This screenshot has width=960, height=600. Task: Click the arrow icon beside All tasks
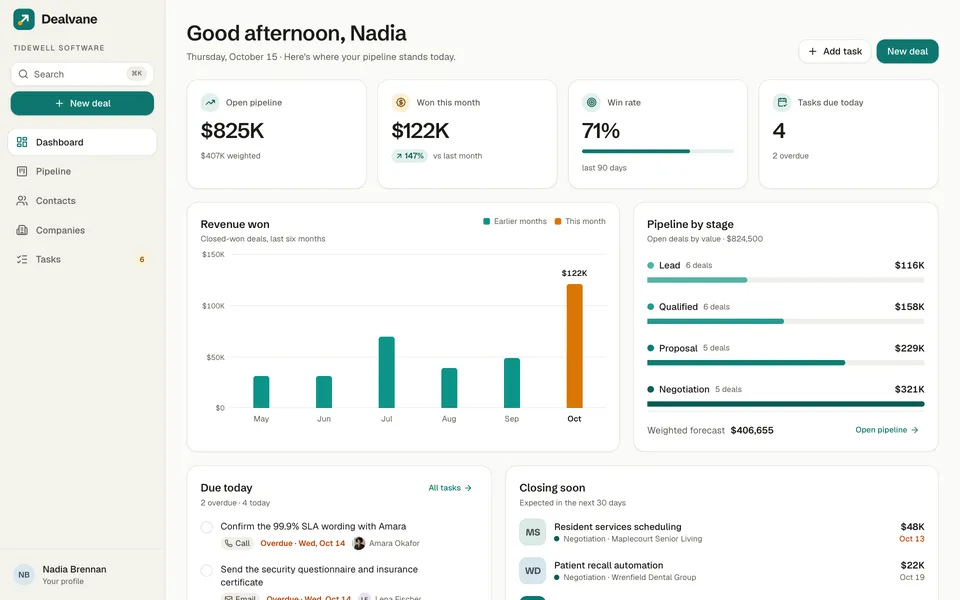click(x=468, y=488)
